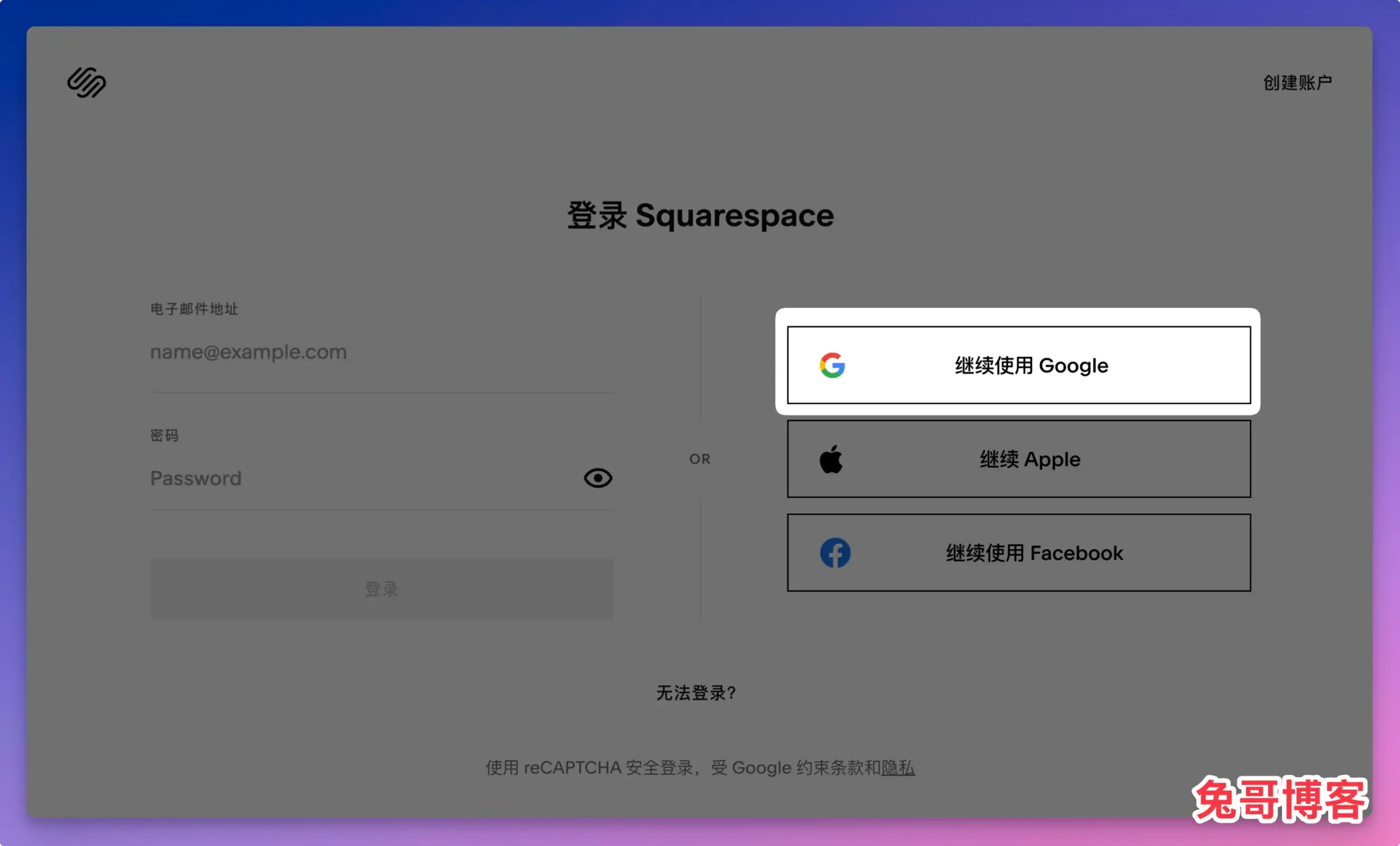This screenshot has height=846, width=1400.
Task: Toggle password visibility eye icon
Action: 598,478
